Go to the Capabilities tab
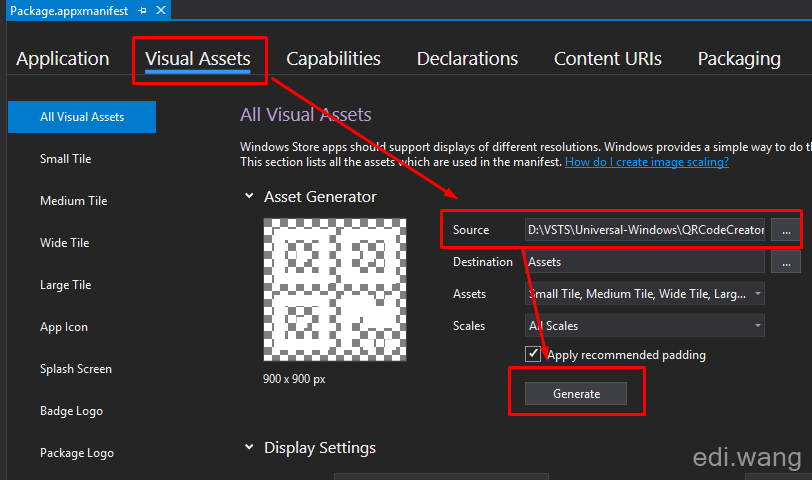812x480 pixels. pos(334,59)
